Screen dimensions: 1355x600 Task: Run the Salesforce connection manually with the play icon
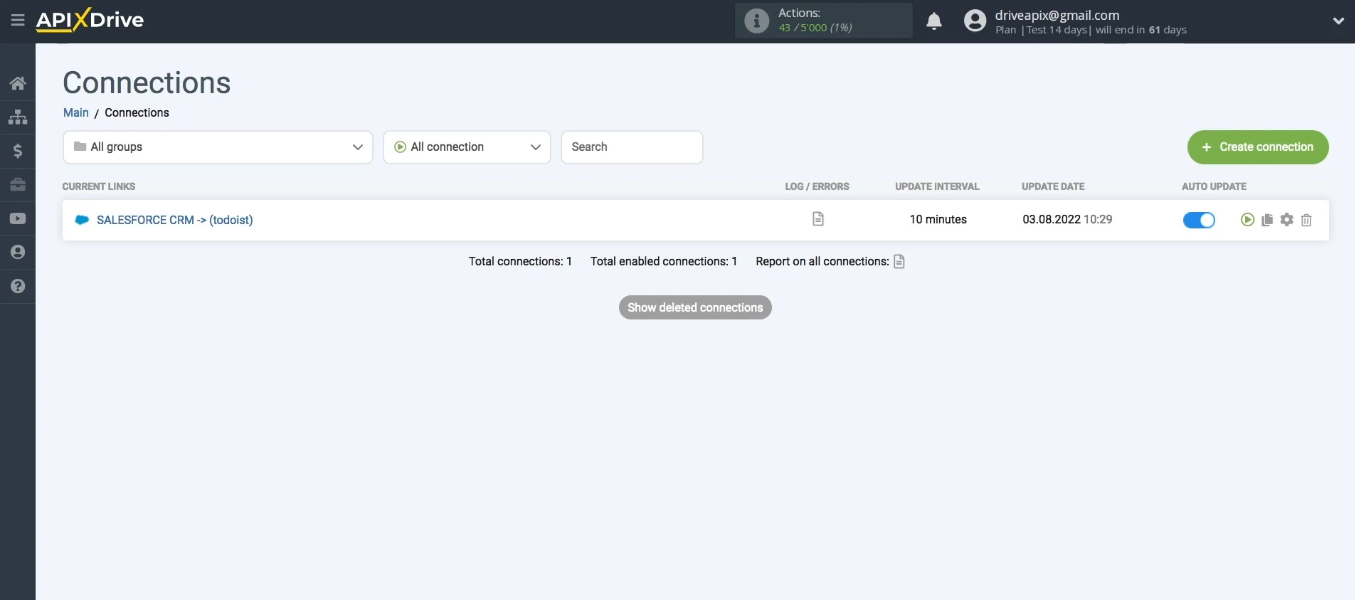click(1248, 219)
